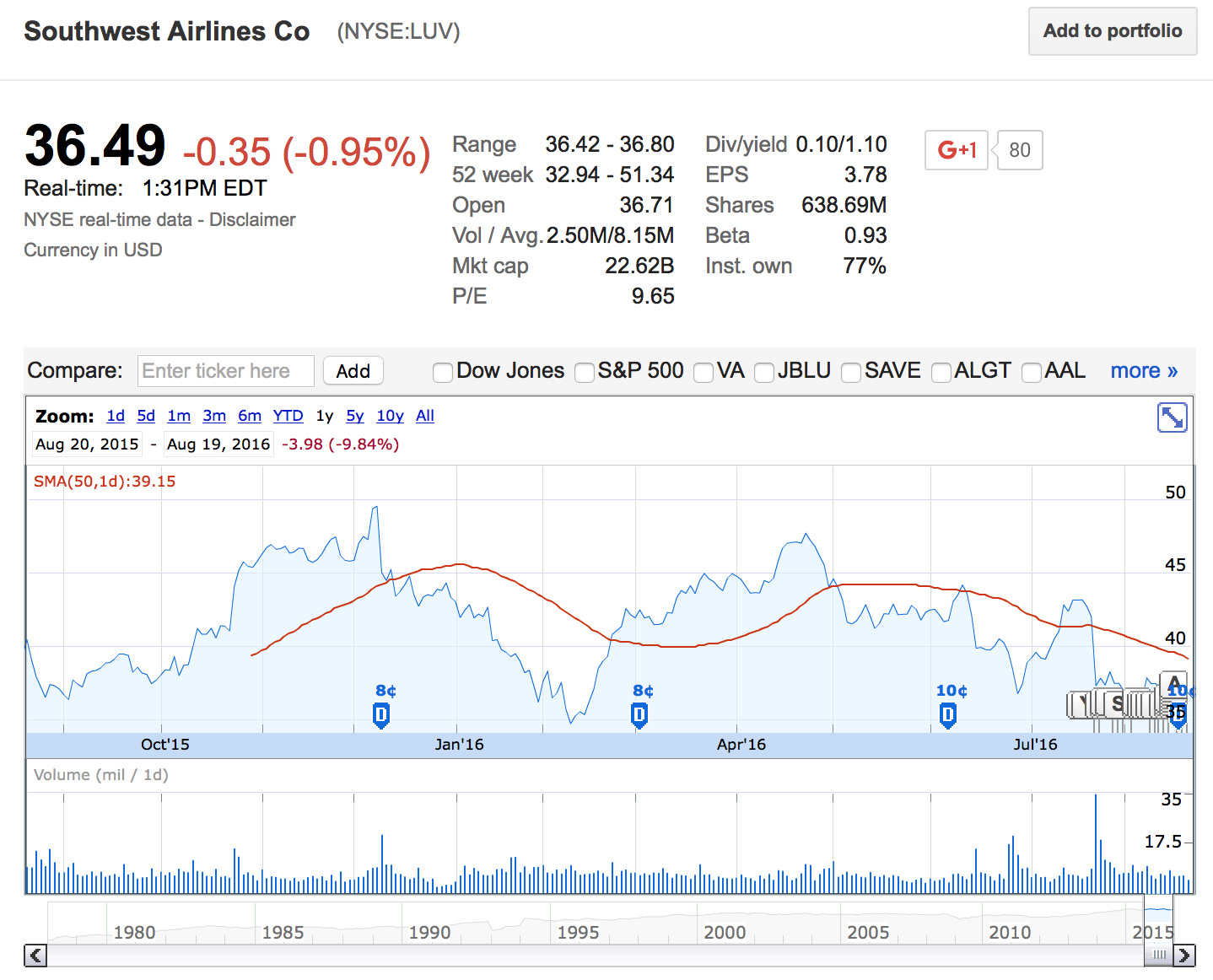The image size is (1213, 980).
Task: Open the 8¢ dividend marker near Apr'16
Action: [639, 716]
